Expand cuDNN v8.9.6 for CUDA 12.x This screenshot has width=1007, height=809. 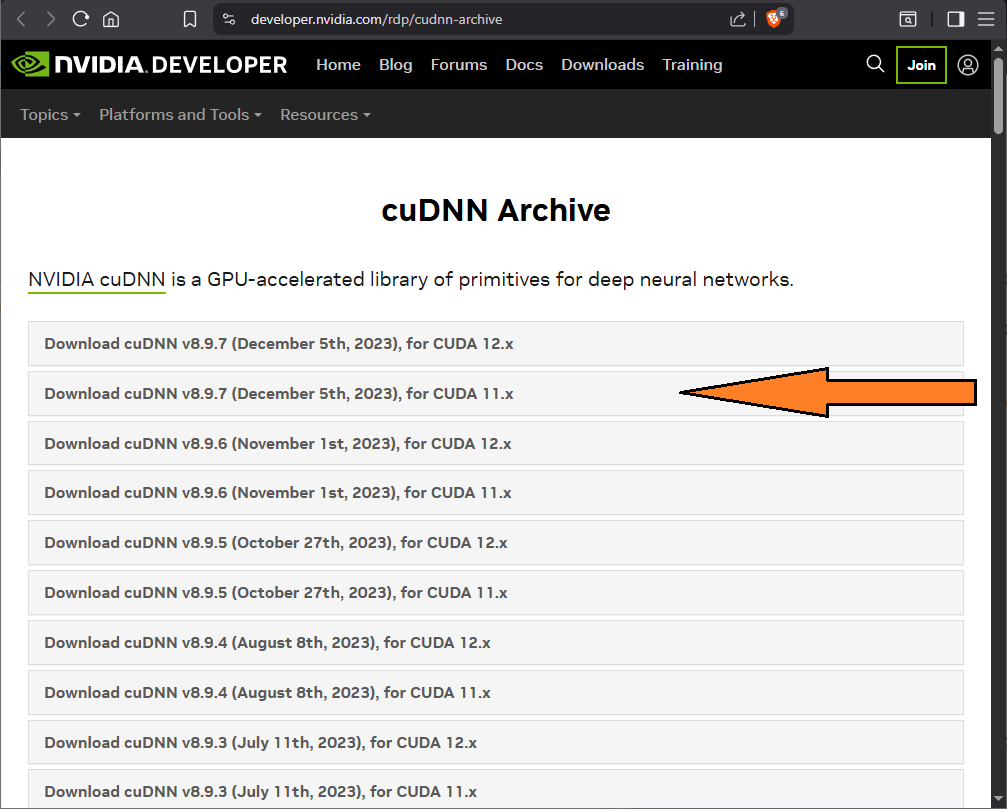coord(496,443)
